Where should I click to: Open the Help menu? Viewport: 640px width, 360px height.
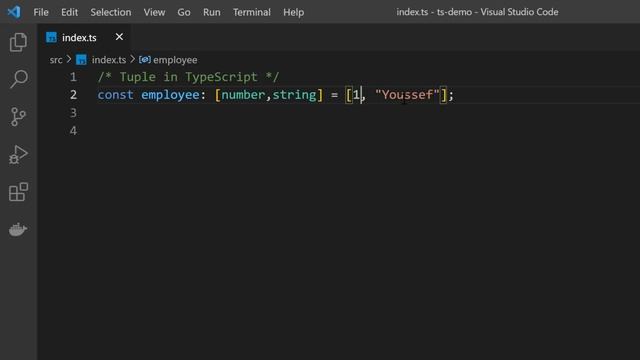click(x=293, y=12)
